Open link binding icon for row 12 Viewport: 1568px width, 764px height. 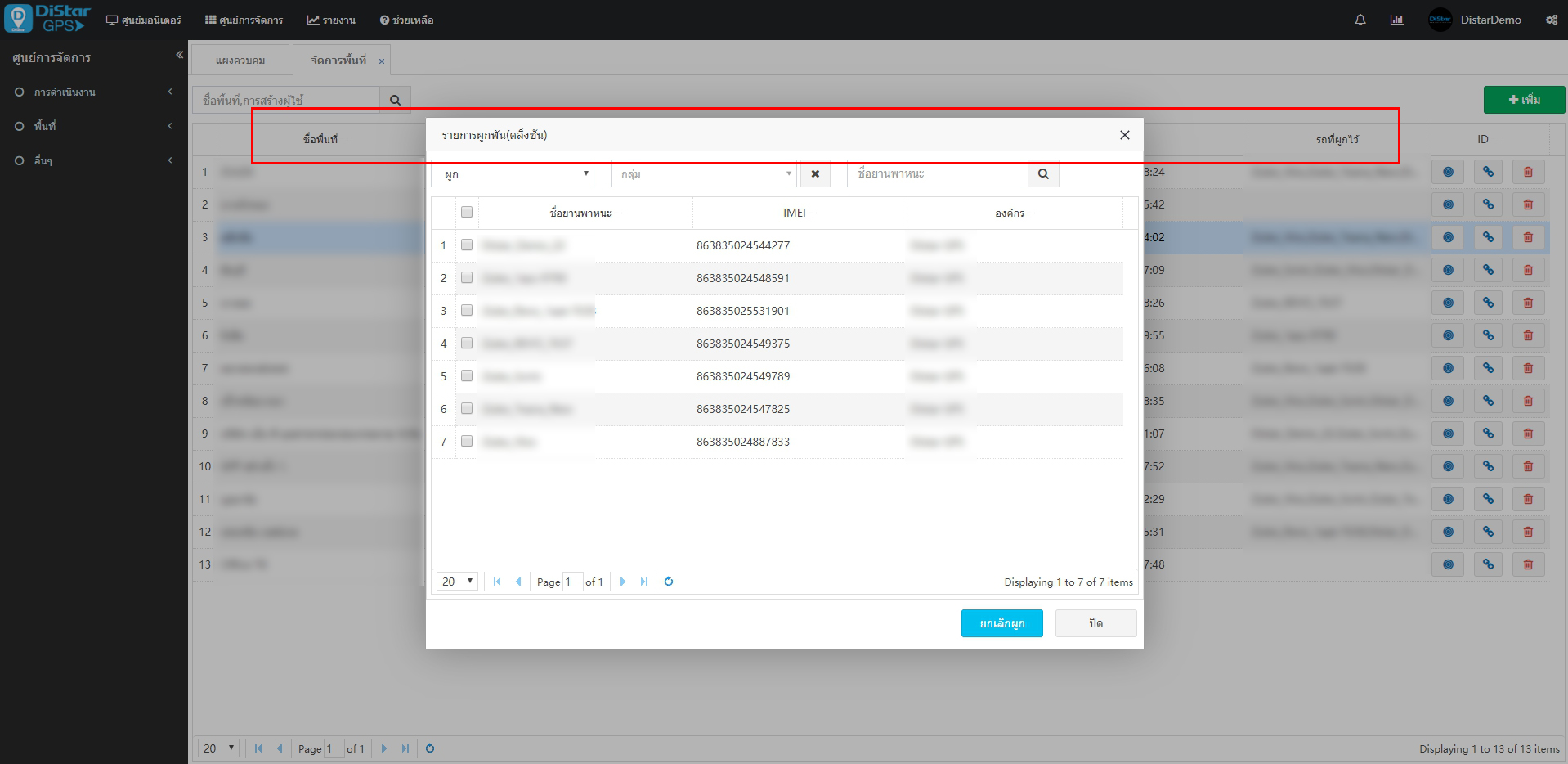(x=1488, y=532)
